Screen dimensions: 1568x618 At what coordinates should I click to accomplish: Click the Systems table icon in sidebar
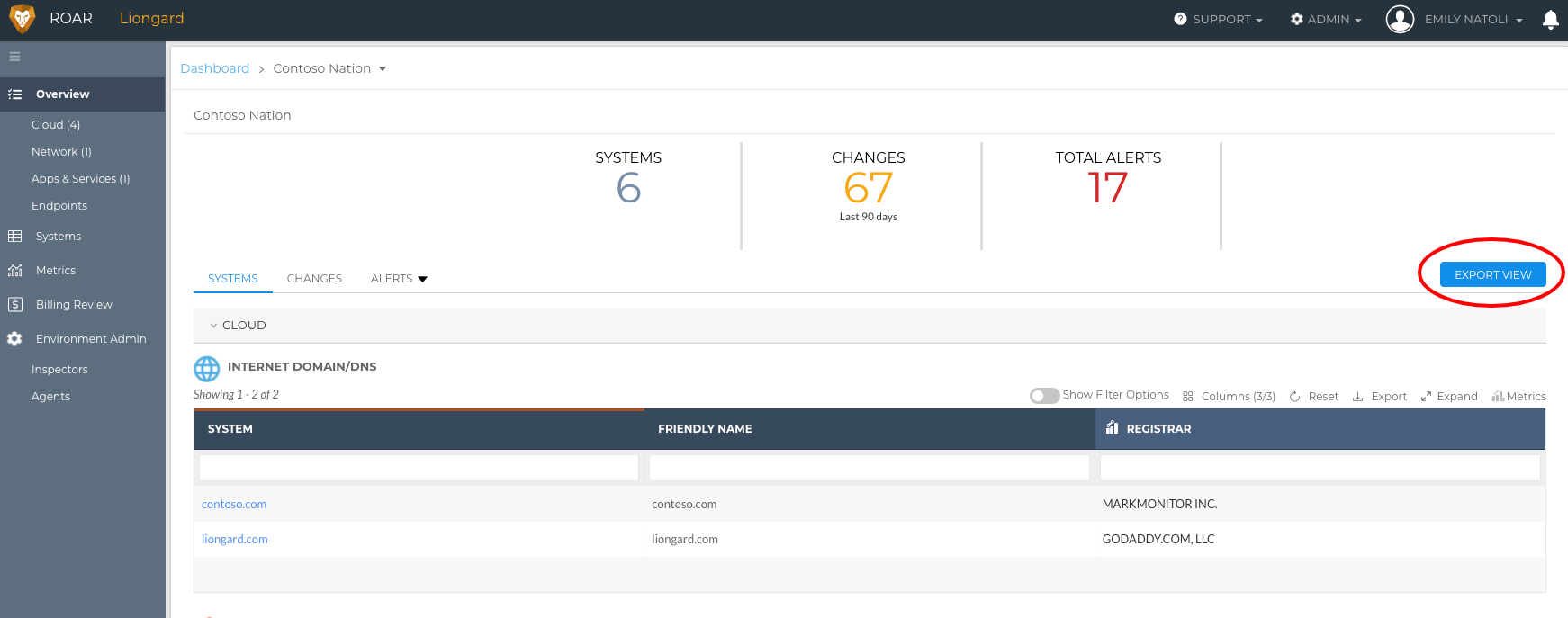pyautogui.click(x=14, y=237)
